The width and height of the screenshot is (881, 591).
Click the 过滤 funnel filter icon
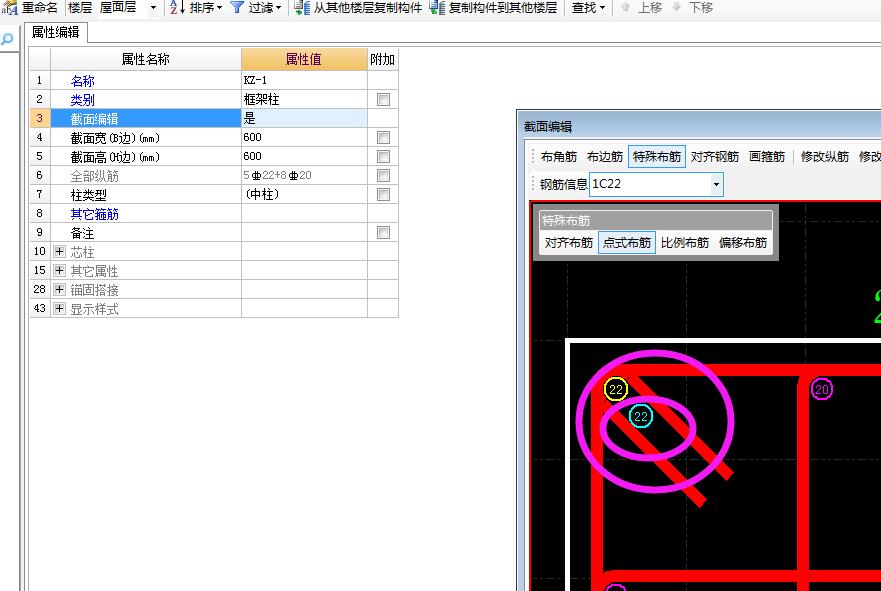[x=238, y=7]
